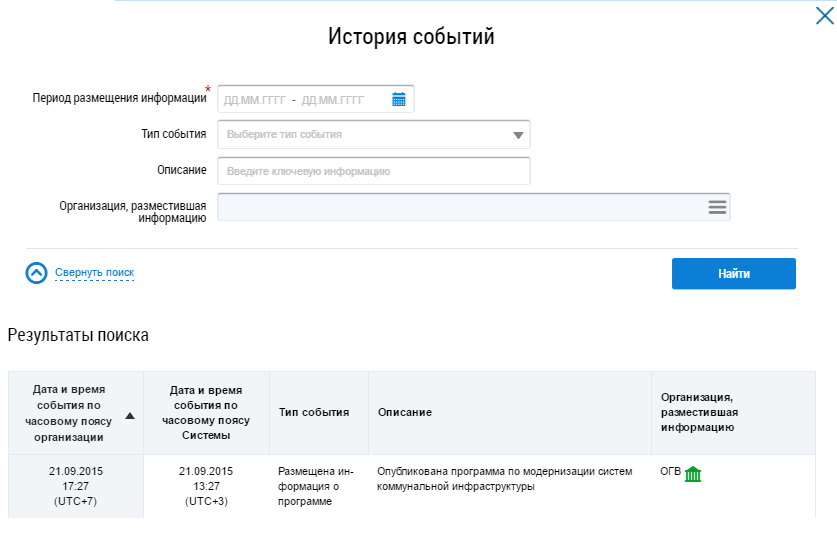The image size is (837, 548).
Task: Close the История событий dialog
Action: click(824, 16)
